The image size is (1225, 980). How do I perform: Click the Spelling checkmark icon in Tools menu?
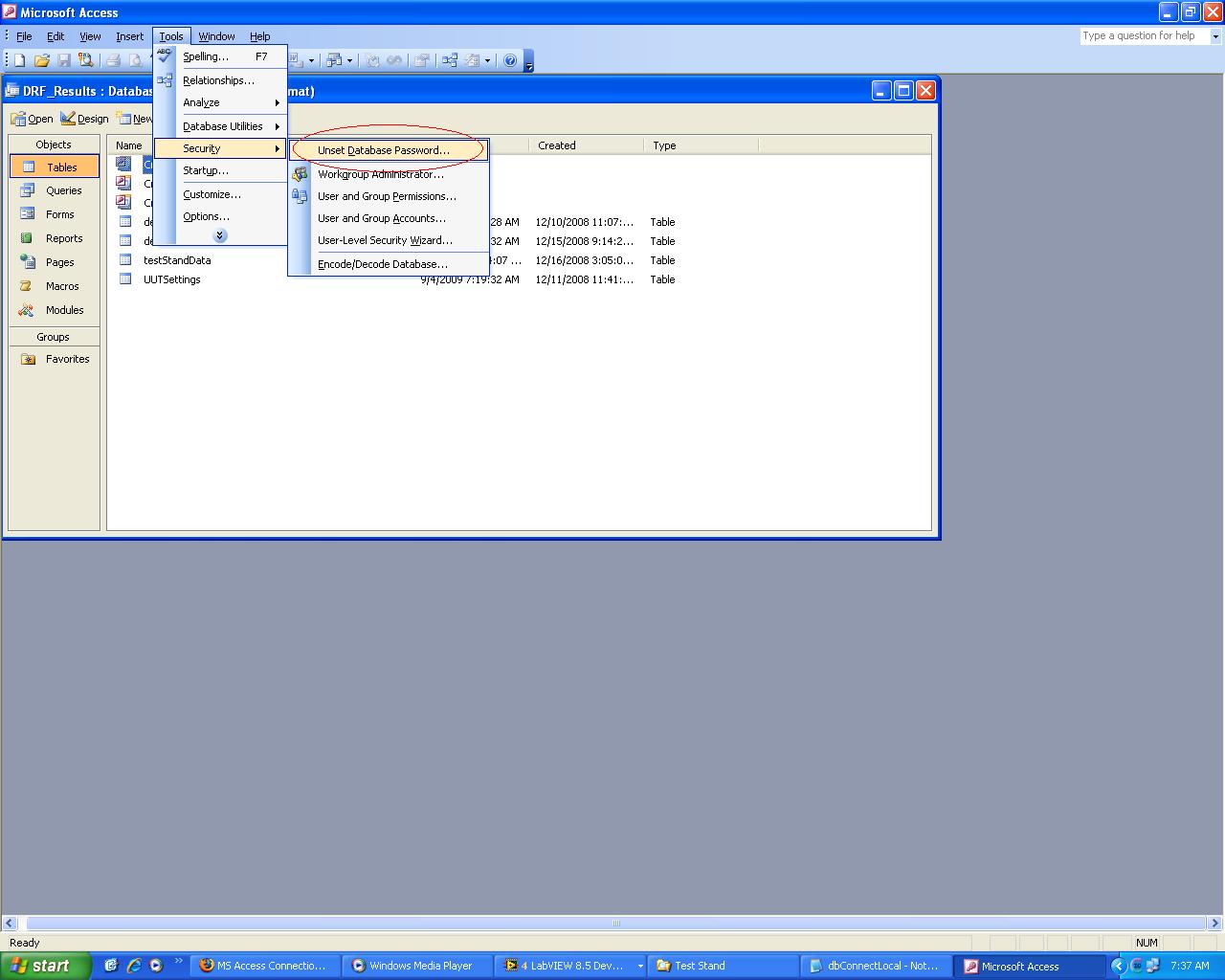165,56
